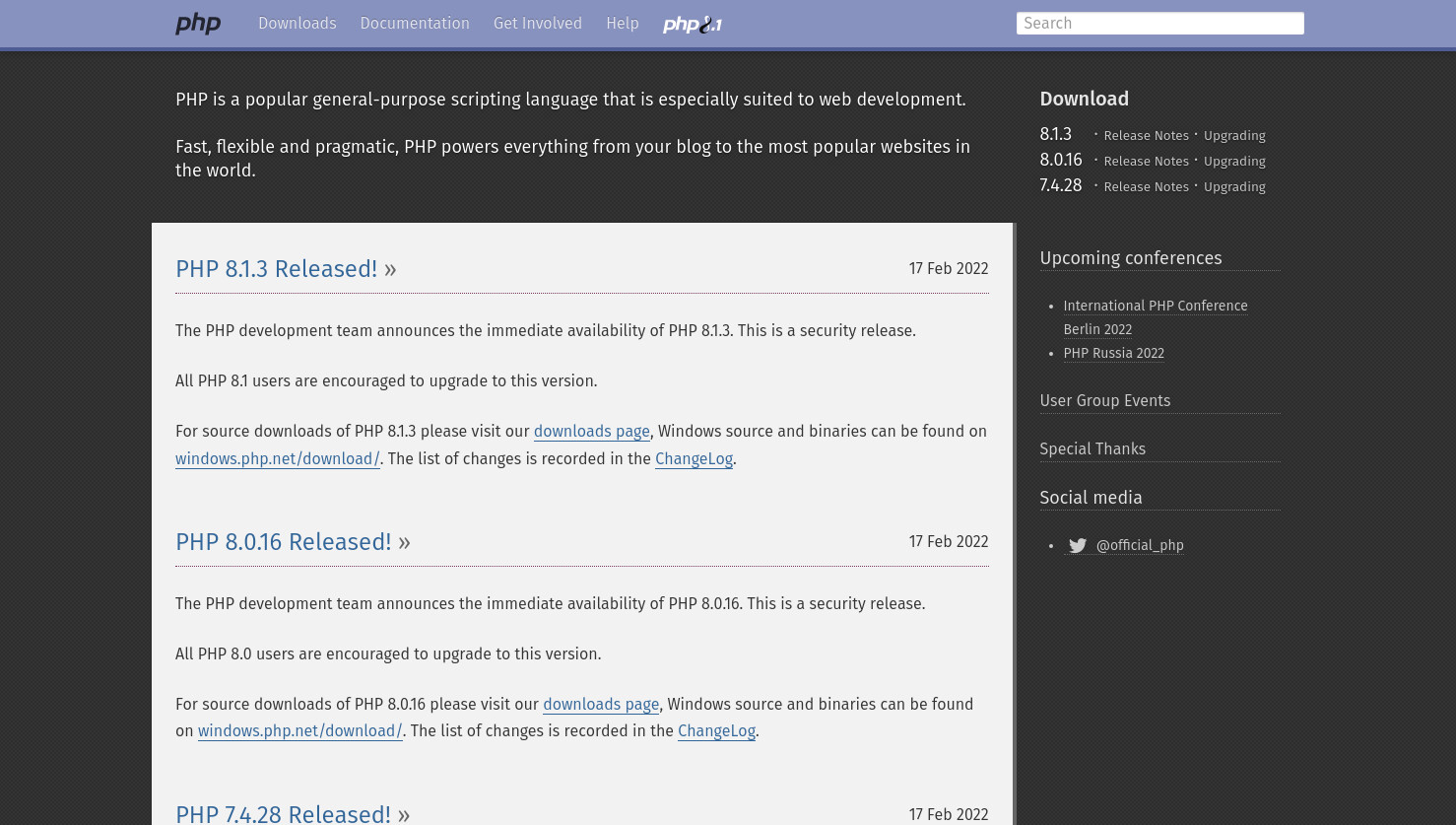Click the 17 Feb 2022 date for 8.0.16
This screenshot has width=1456, height=825.
[949, 542]
